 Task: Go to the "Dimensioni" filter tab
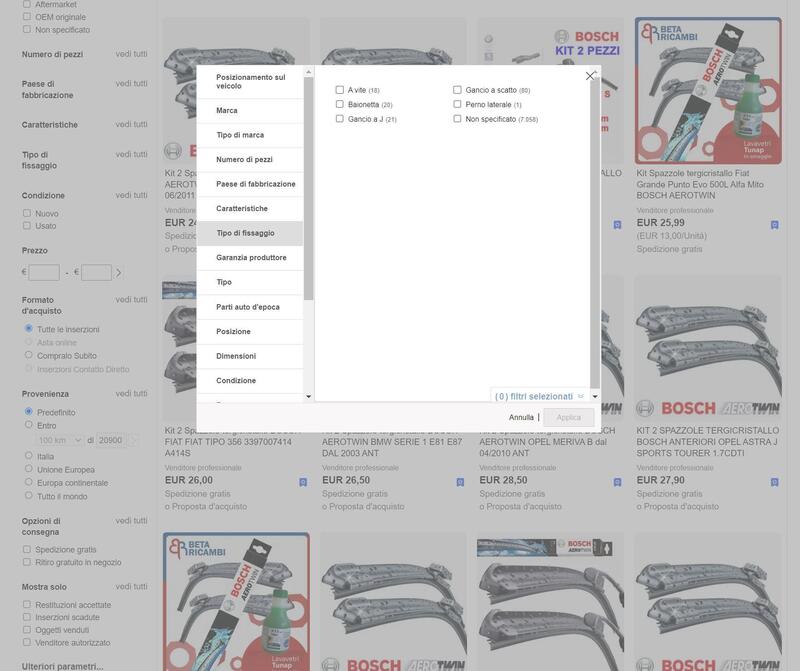pyautogui.click(x=250, y=356)
